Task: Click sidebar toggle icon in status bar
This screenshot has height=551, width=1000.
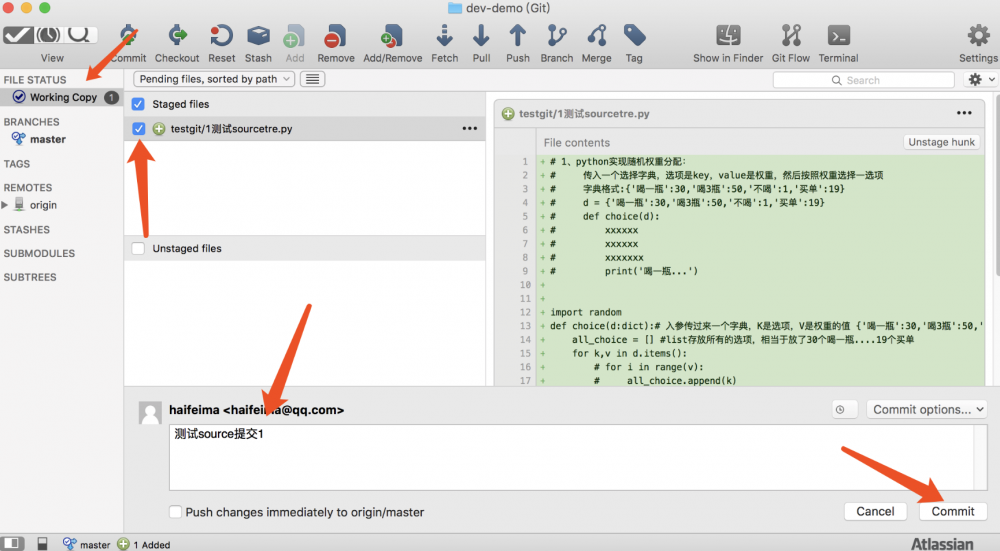Action: tap(11, 543)
